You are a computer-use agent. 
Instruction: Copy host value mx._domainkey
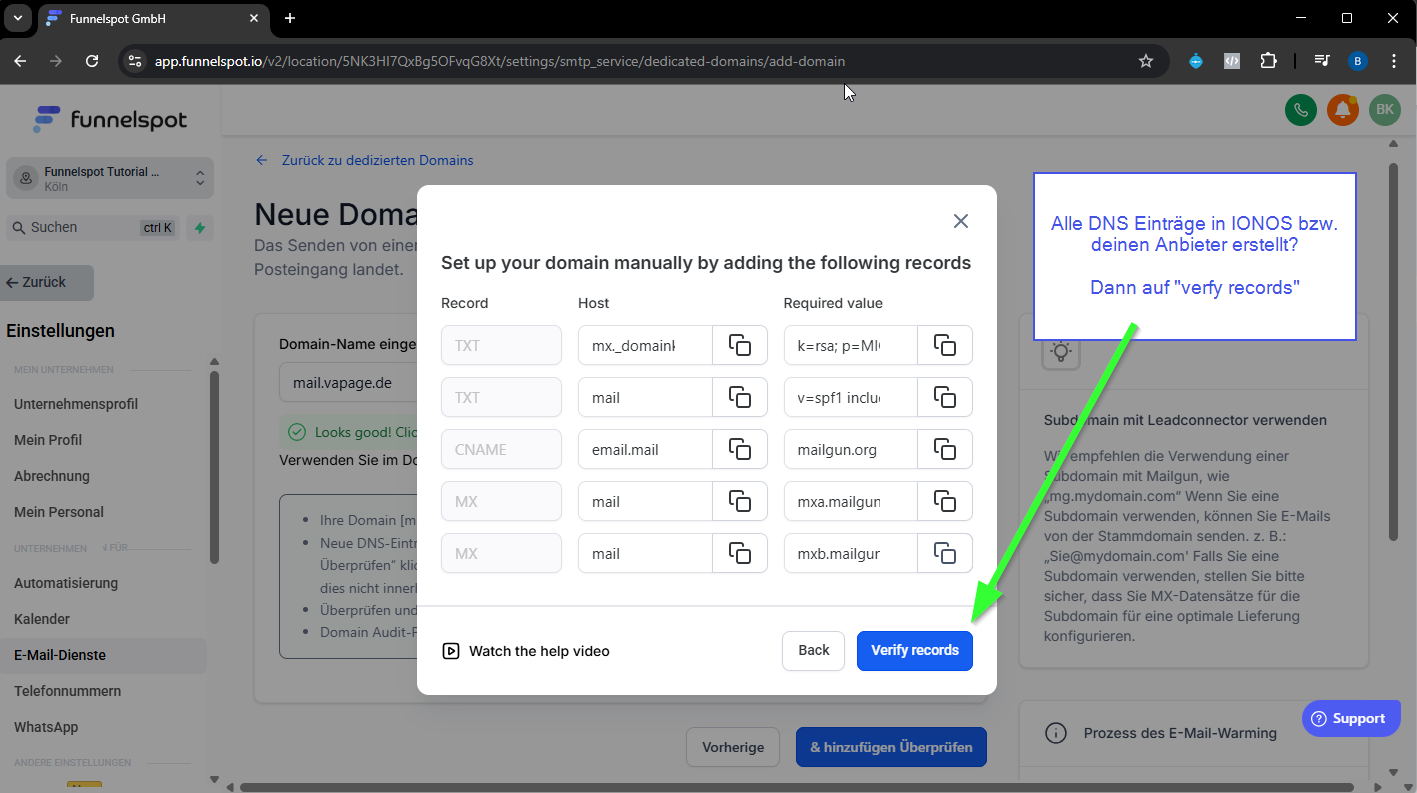click(740, 345)
